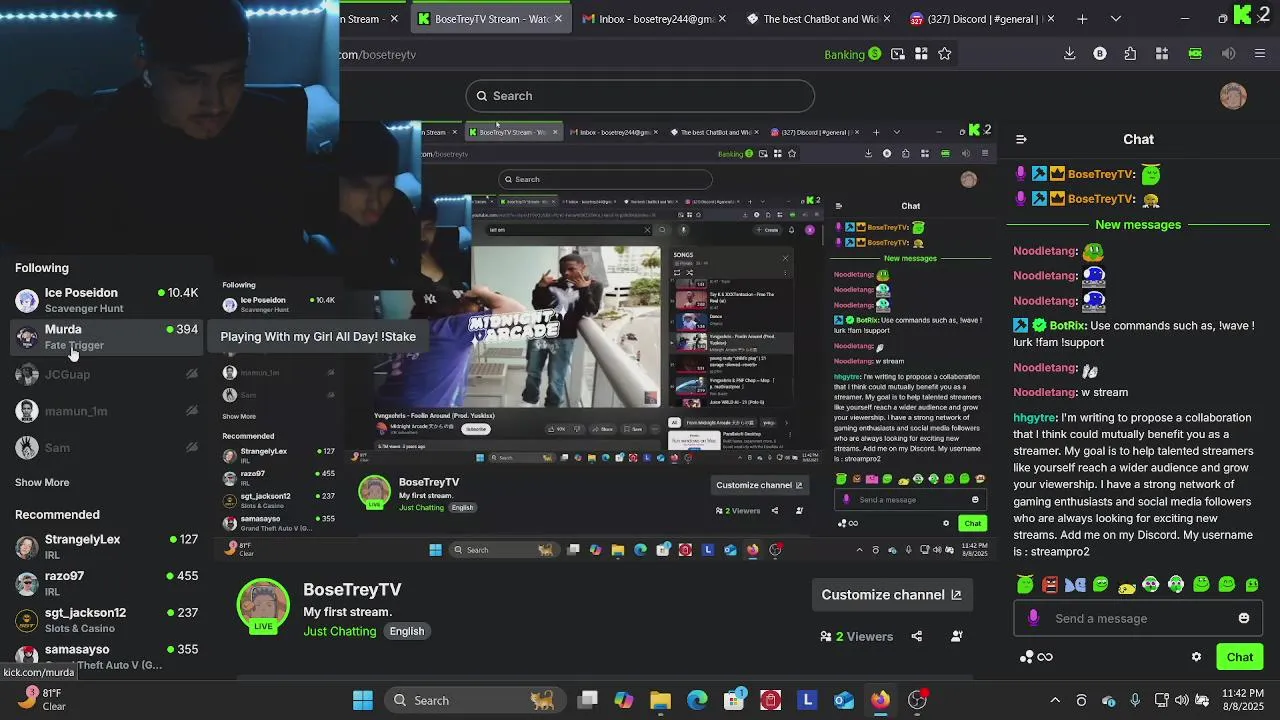Share the stream using share icon

(x=917, y=636)
